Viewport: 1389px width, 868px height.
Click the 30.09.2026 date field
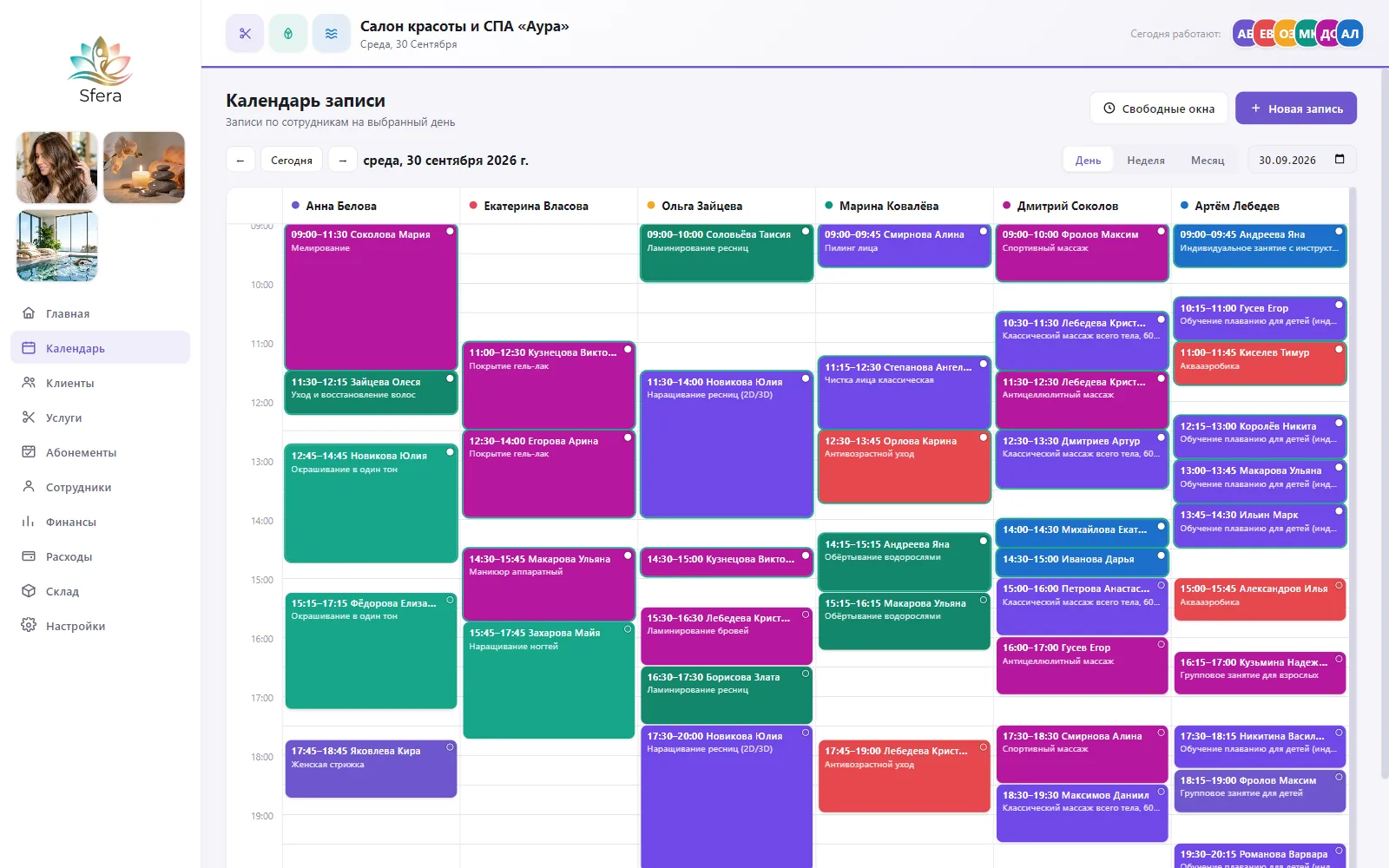[1301, 161]
